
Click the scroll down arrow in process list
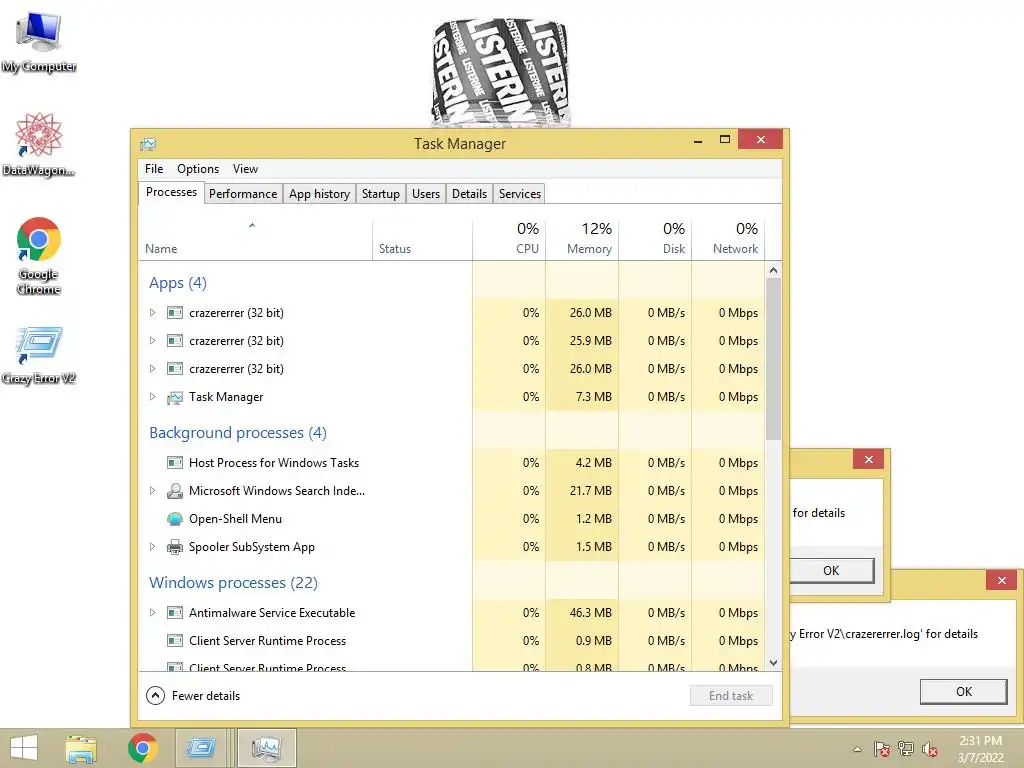click(x=773, y=663)
